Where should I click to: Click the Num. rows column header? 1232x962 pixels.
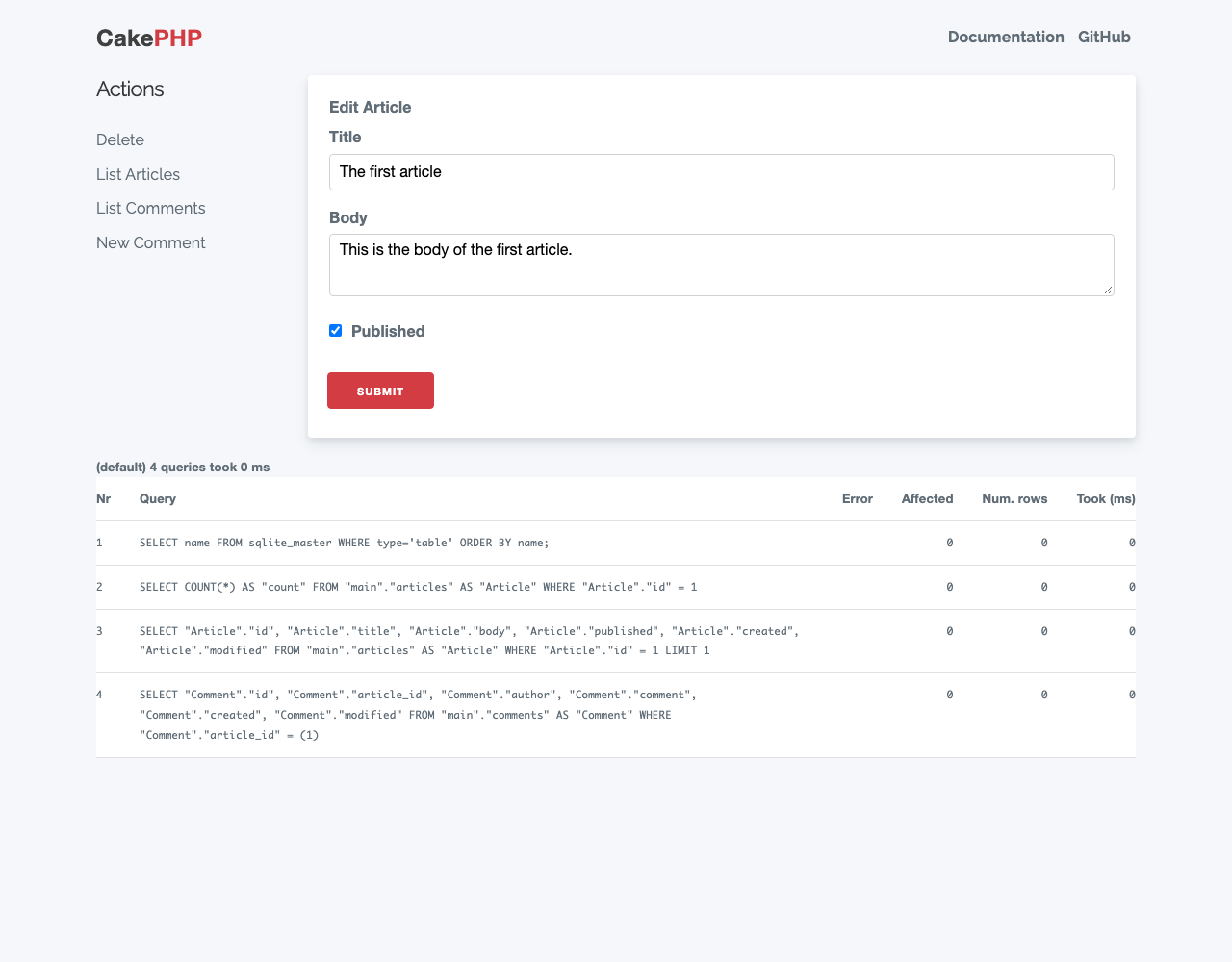(1014, 498)
